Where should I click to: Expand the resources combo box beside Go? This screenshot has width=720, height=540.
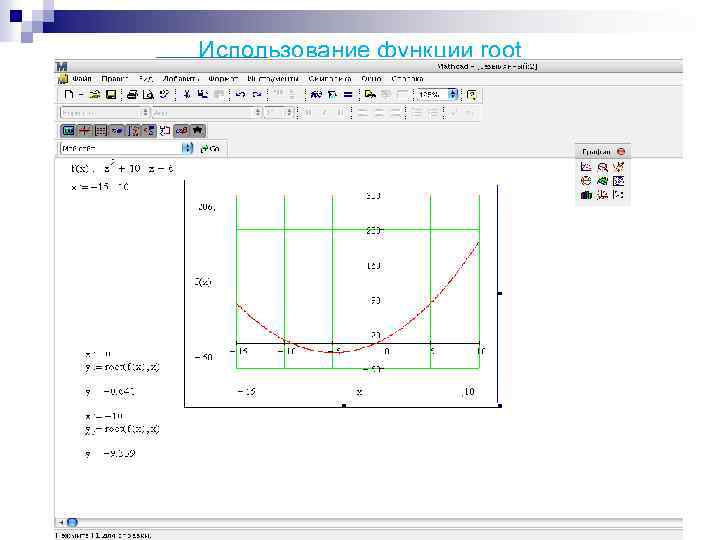[x=187, y=148]
